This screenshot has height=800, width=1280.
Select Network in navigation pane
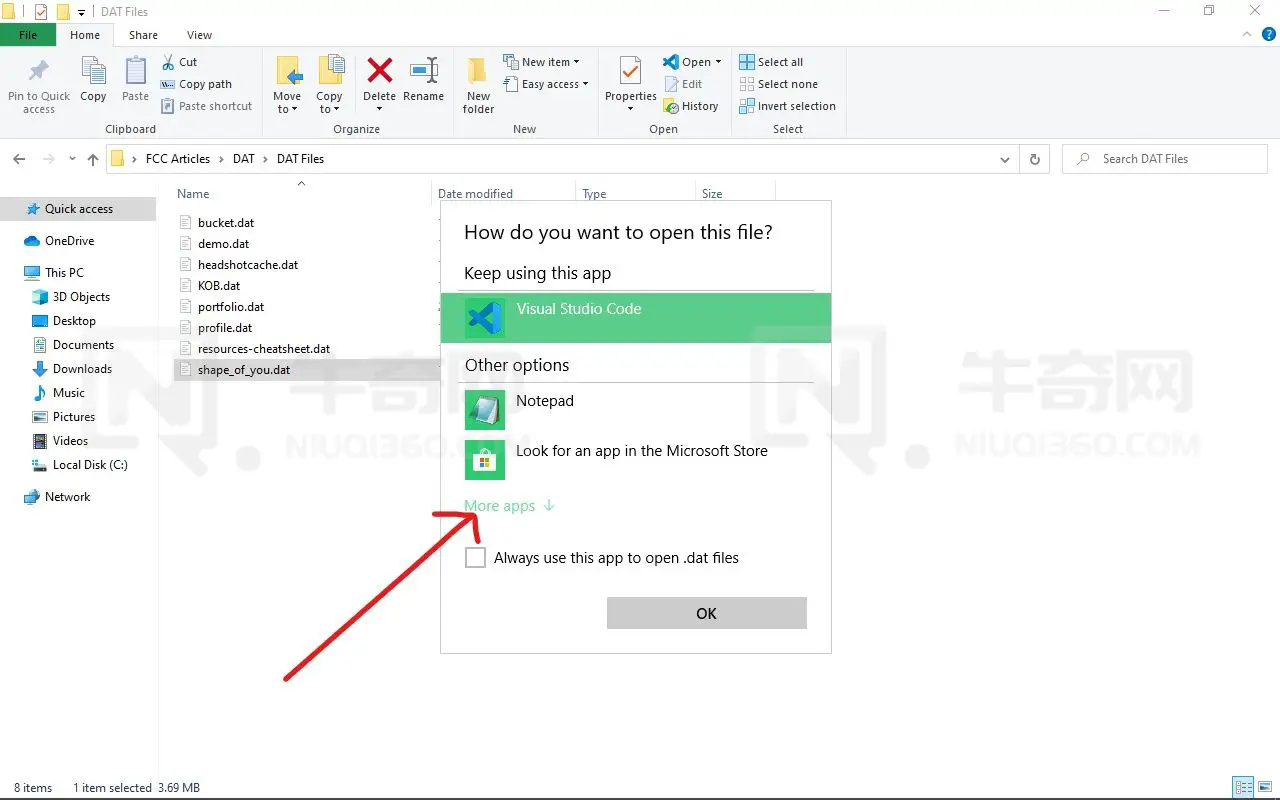point(67,497)
